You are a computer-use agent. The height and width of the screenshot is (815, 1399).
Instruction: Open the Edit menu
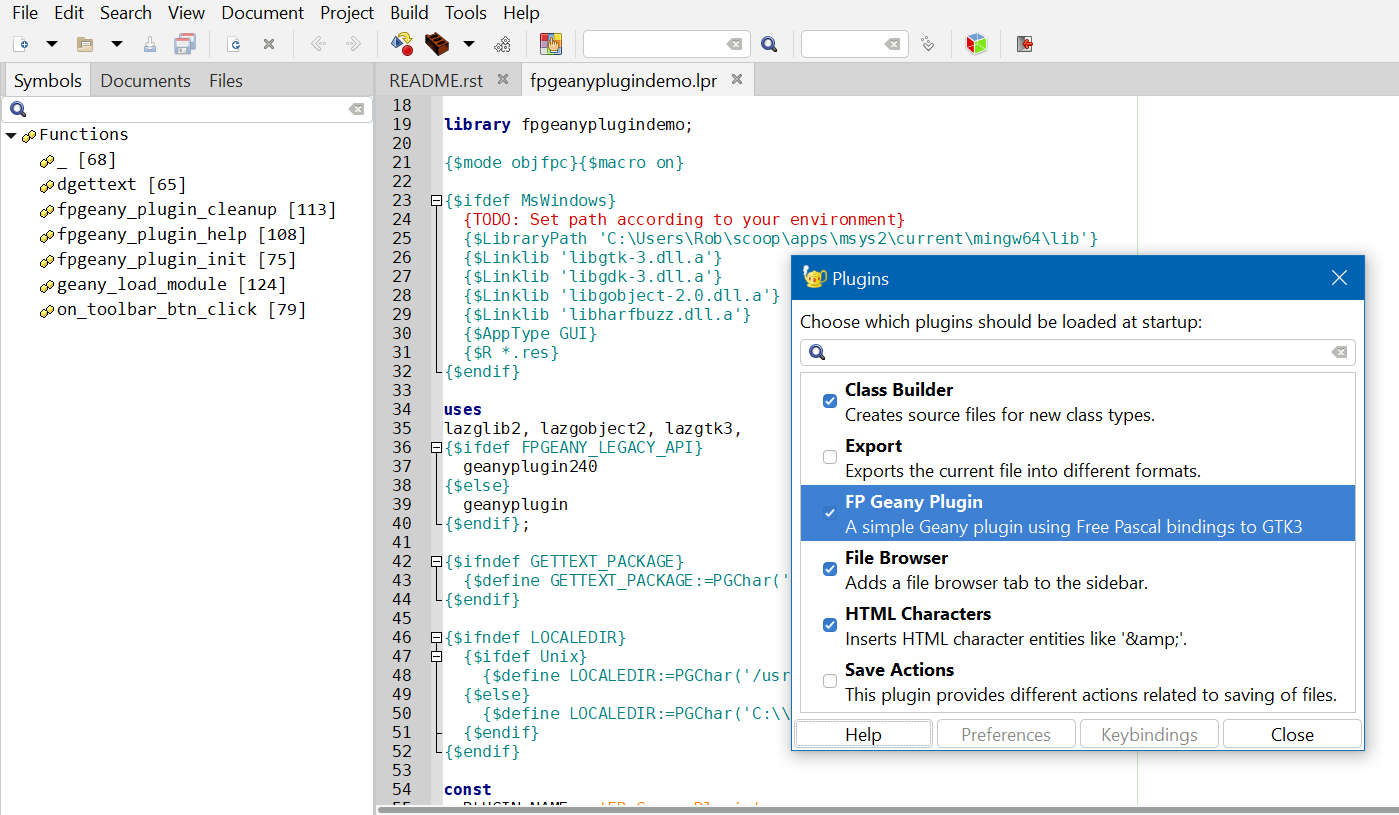click(69, 13)
